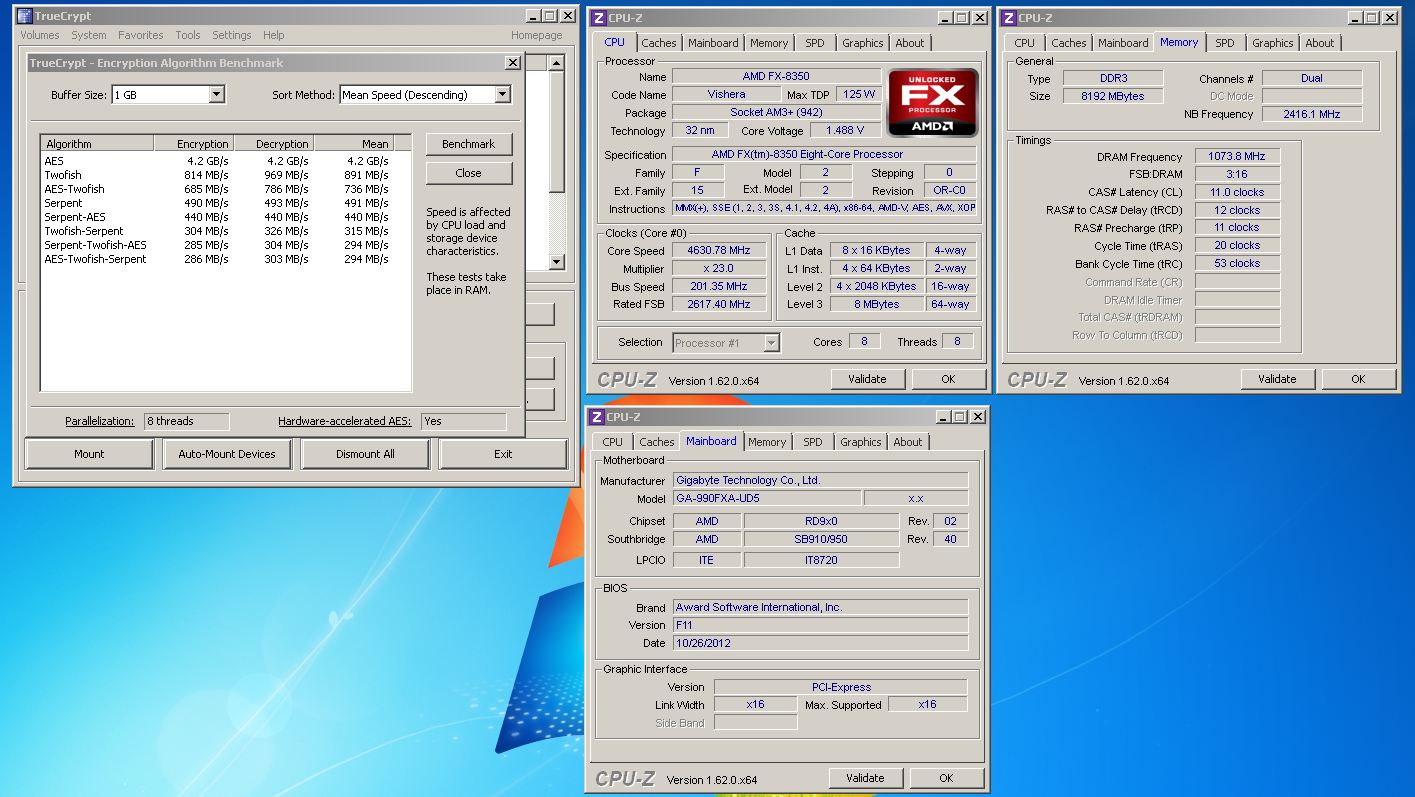Expand the Sort Method dropdown
Image resolution: width=1415 pixels, height=797 pixels.
point(502,95)
